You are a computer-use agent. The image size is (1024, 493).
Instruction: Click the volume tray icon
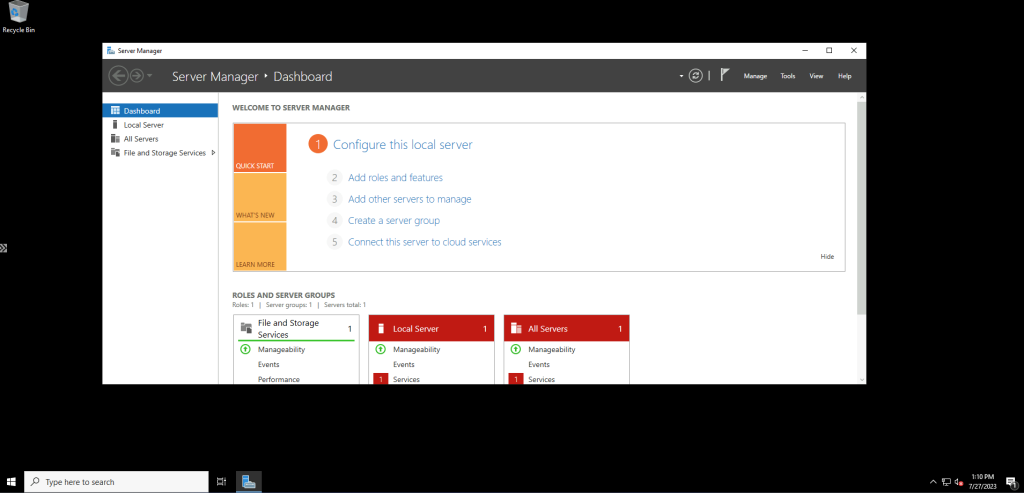(959, 482)
